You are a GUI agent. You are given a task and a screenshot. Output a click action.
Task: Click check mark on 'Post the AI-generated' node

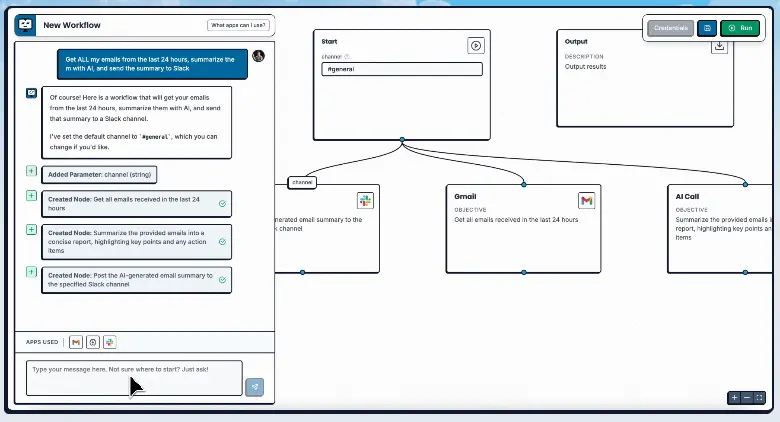pyautogui.click(x=222, y=280)
